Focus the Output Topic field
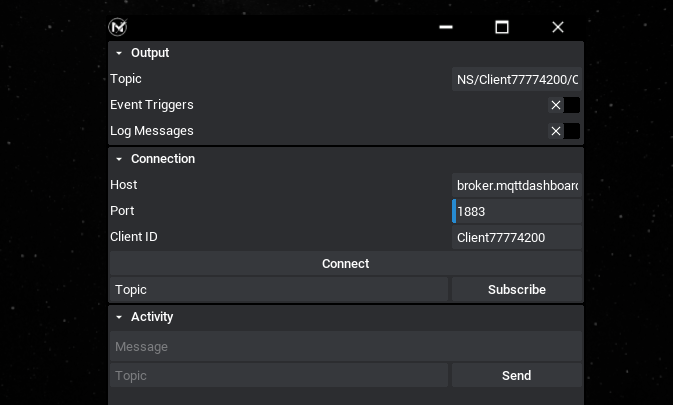 tap(516, 79)
